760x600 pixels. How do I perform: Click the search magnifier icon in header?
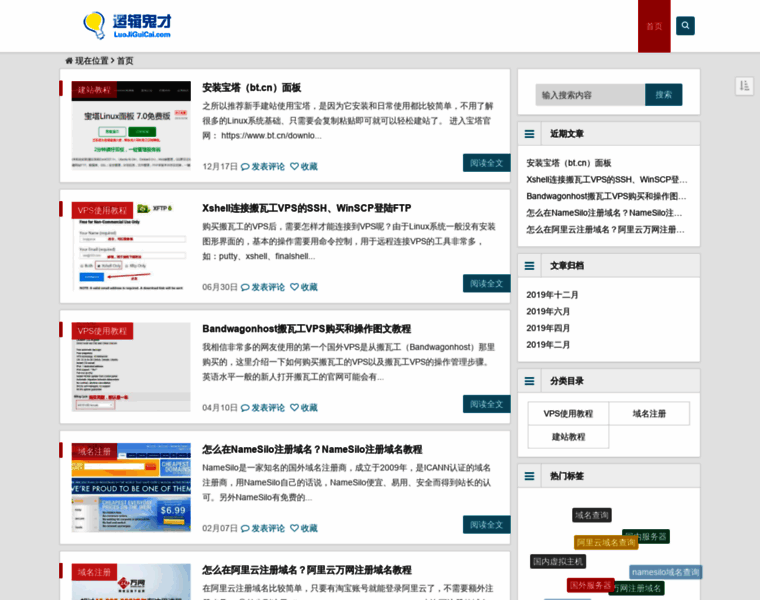point(685,26)
